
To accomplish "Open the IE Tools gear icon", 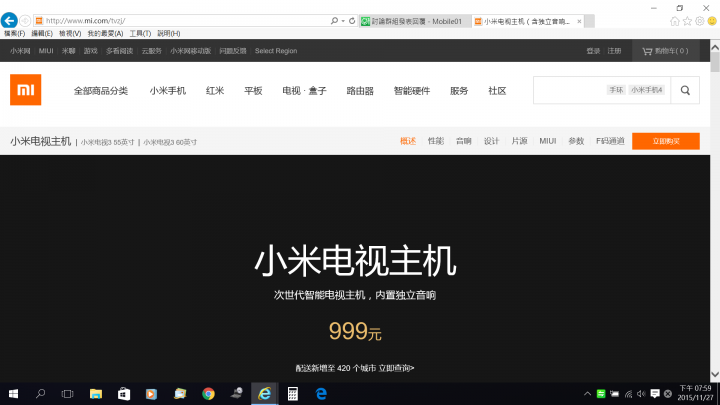I will point(700,21).
